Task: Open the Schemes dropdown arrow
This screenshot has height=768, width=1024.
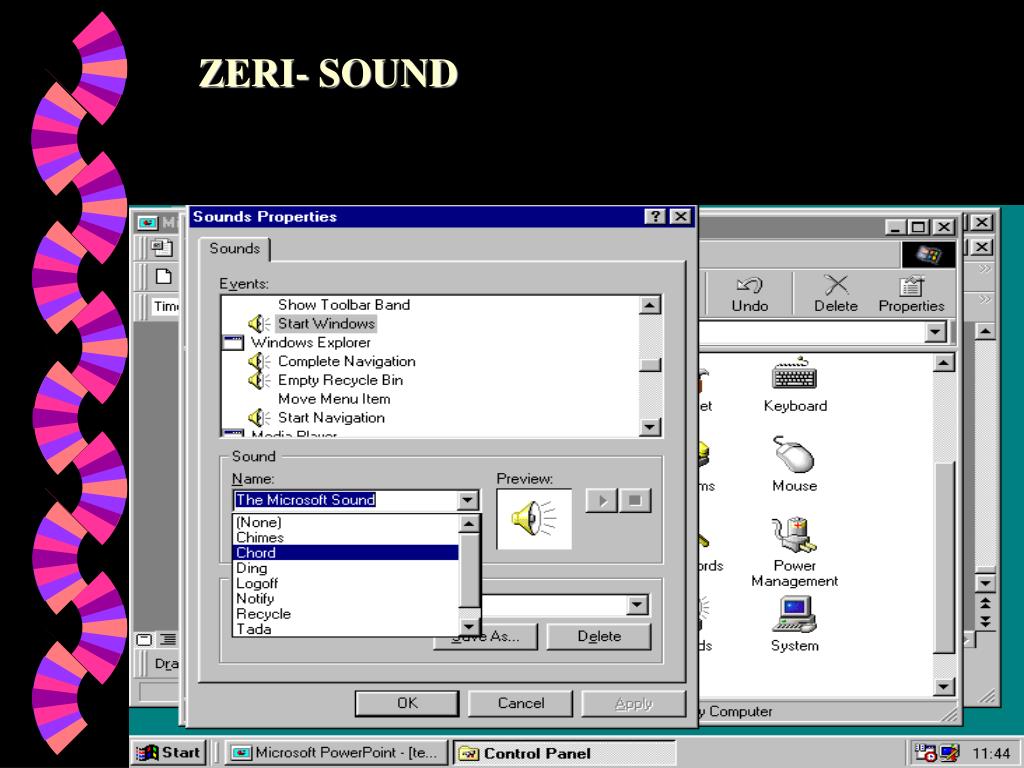Action: [637, 605]
